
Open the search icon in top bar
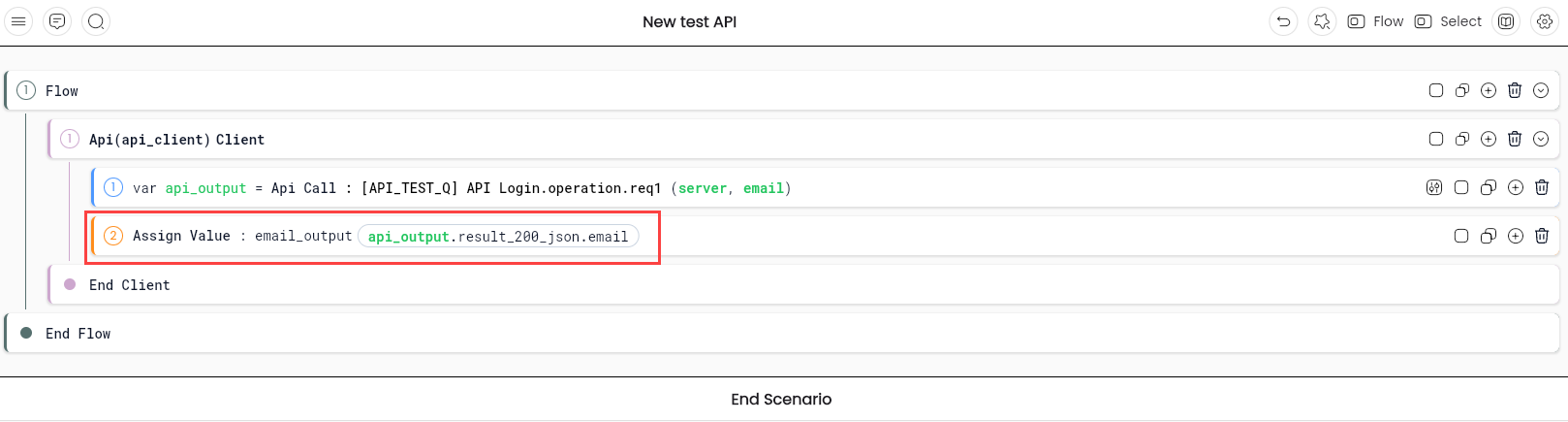point(96,21)
